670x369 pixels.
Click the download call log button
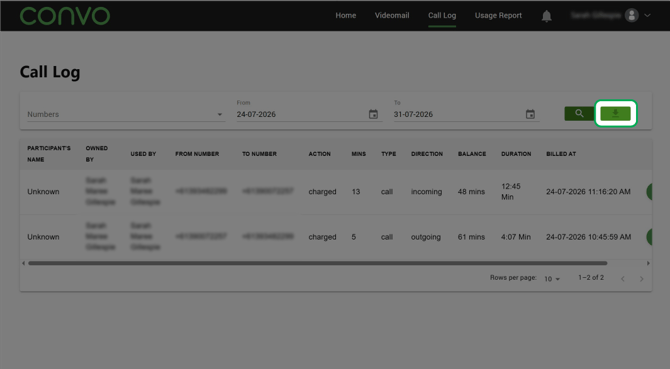(x=615, y=113)
